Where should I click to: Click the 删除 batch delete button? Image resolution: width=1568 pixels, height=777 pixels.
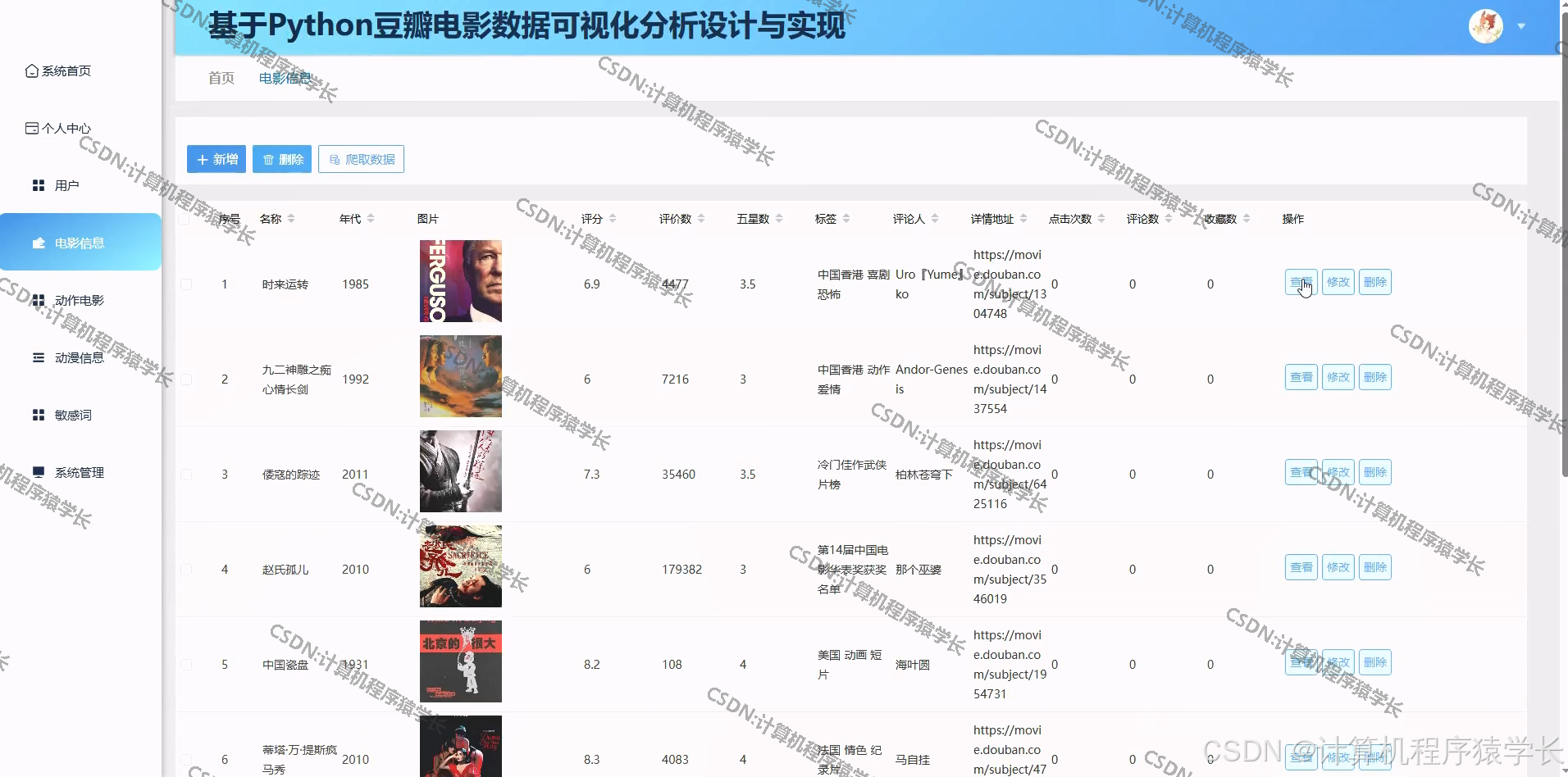tap(282, 159)
